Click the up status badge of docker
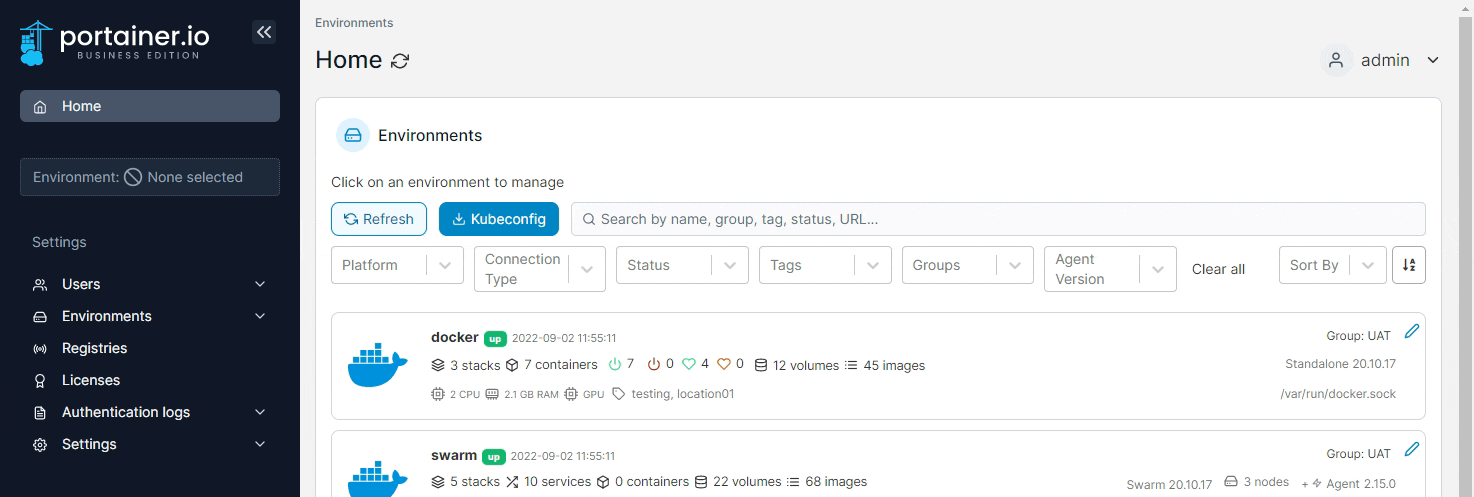The width and height of the screenshot is (1474, 497). pos(495,338)
